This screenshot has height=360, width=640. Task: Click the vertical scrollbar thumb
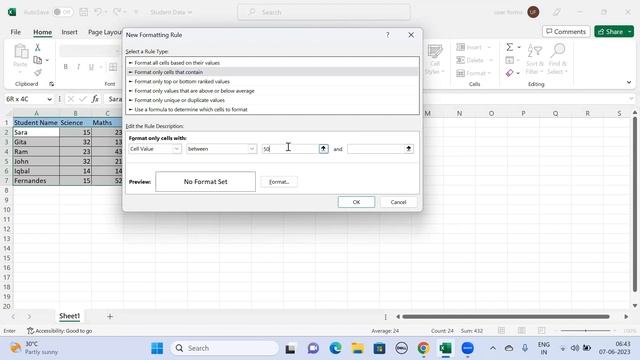tap(635, 204)
